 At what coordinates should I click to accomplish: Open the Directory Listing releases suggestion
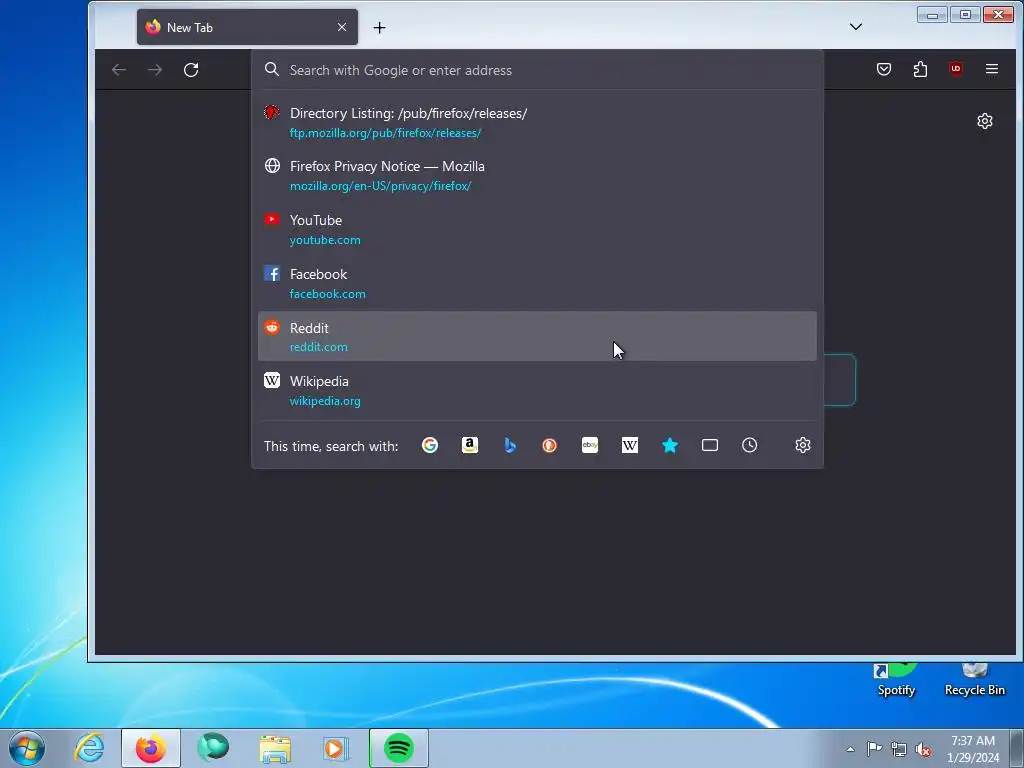click(x=537, y=122)
